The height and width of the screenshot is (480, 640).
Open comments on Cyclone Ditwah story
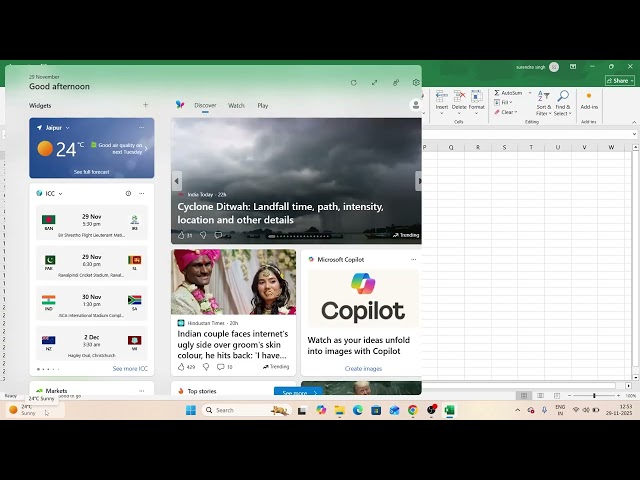tap(218, 235)
